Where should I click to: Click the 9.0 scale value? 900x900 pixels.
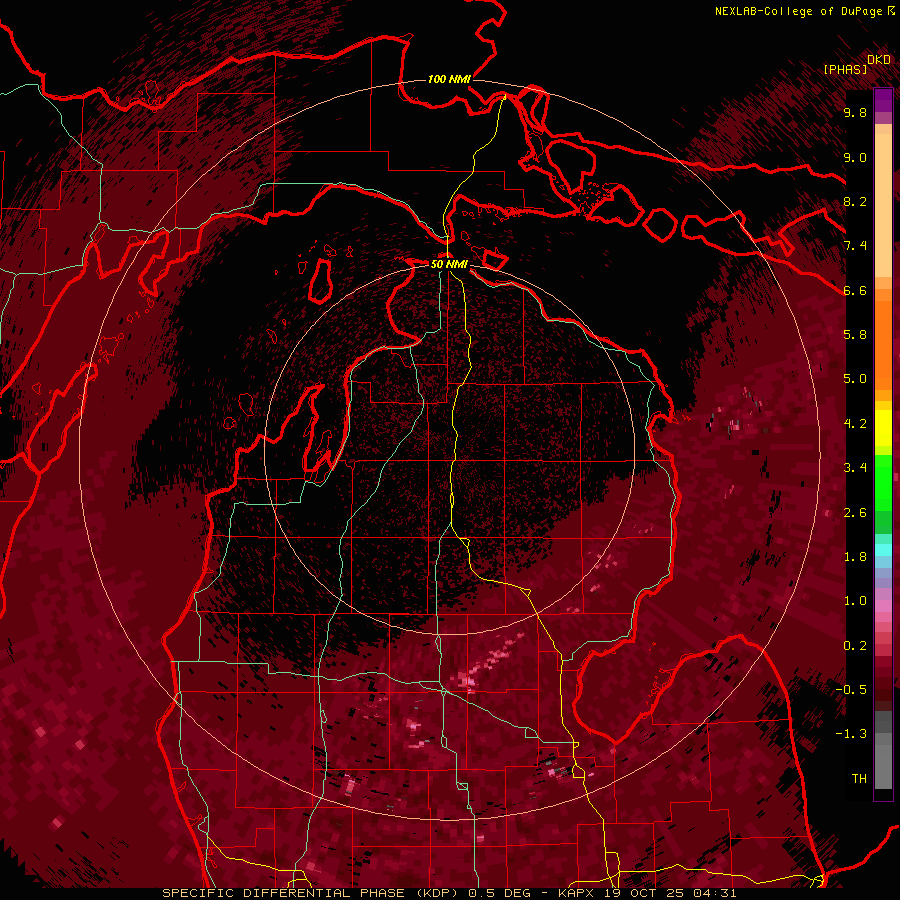point(855,157)
